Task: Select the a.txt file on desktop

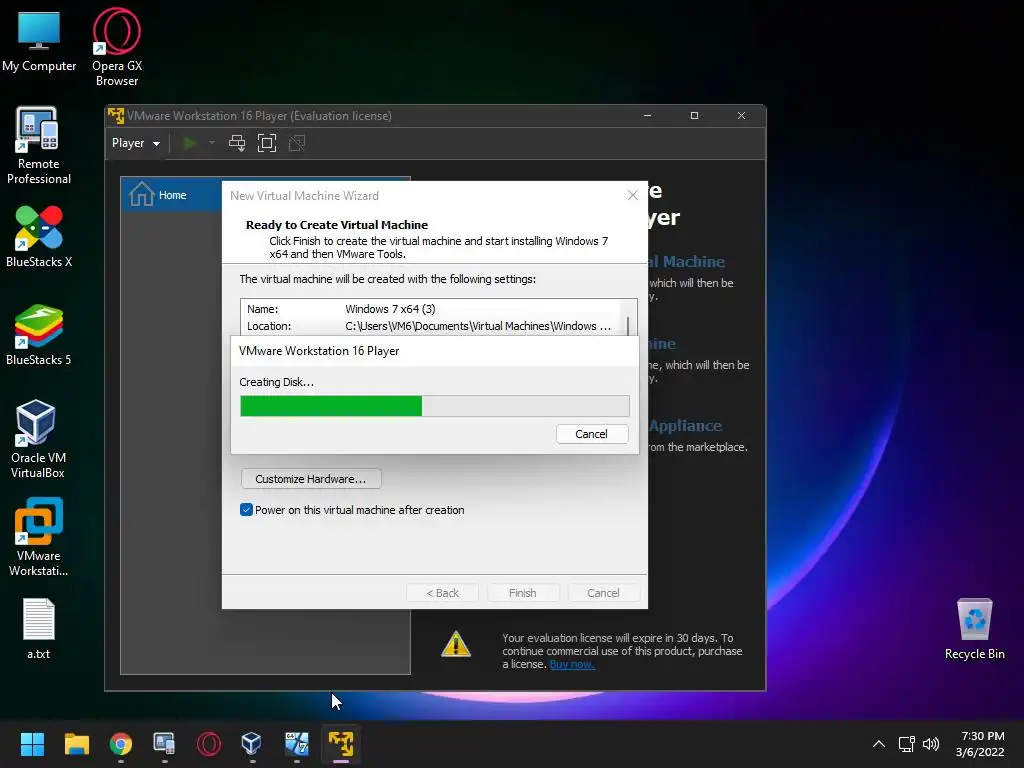Action: coord(39,629)
